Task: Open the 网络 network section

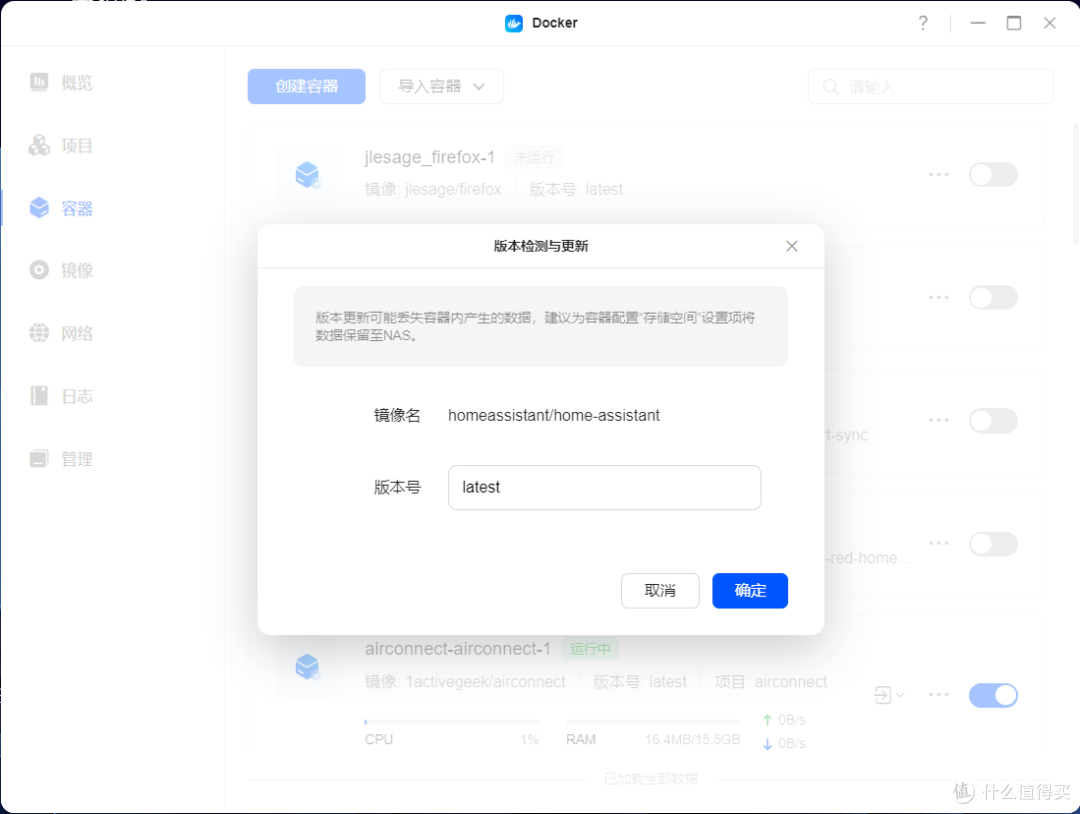Action: [x=61, y=333]
